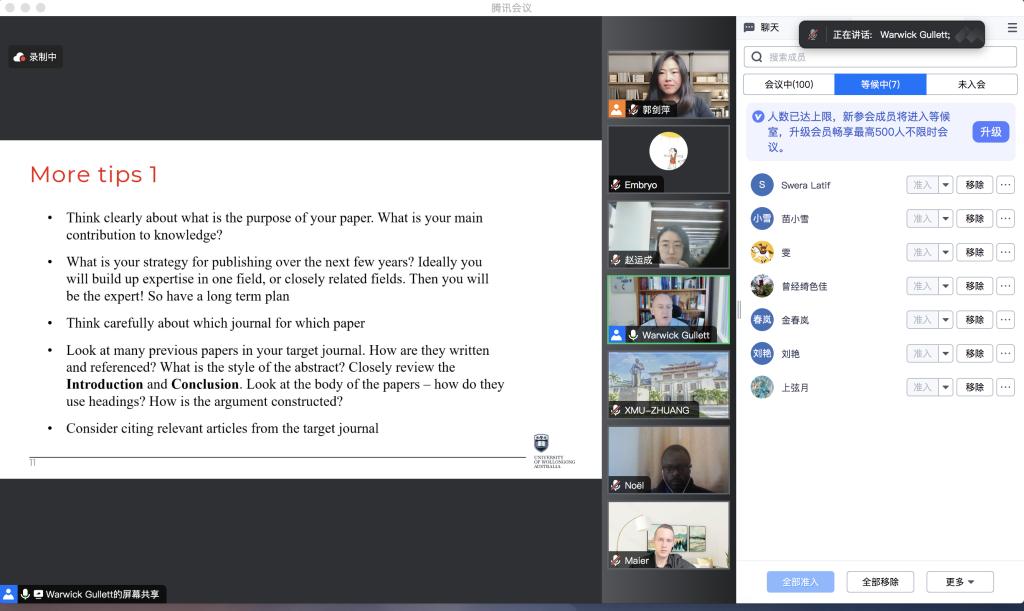The height and width of the screenshot is (611, 1024).
Task: Click the search magnifier icon
Action: 757,57
